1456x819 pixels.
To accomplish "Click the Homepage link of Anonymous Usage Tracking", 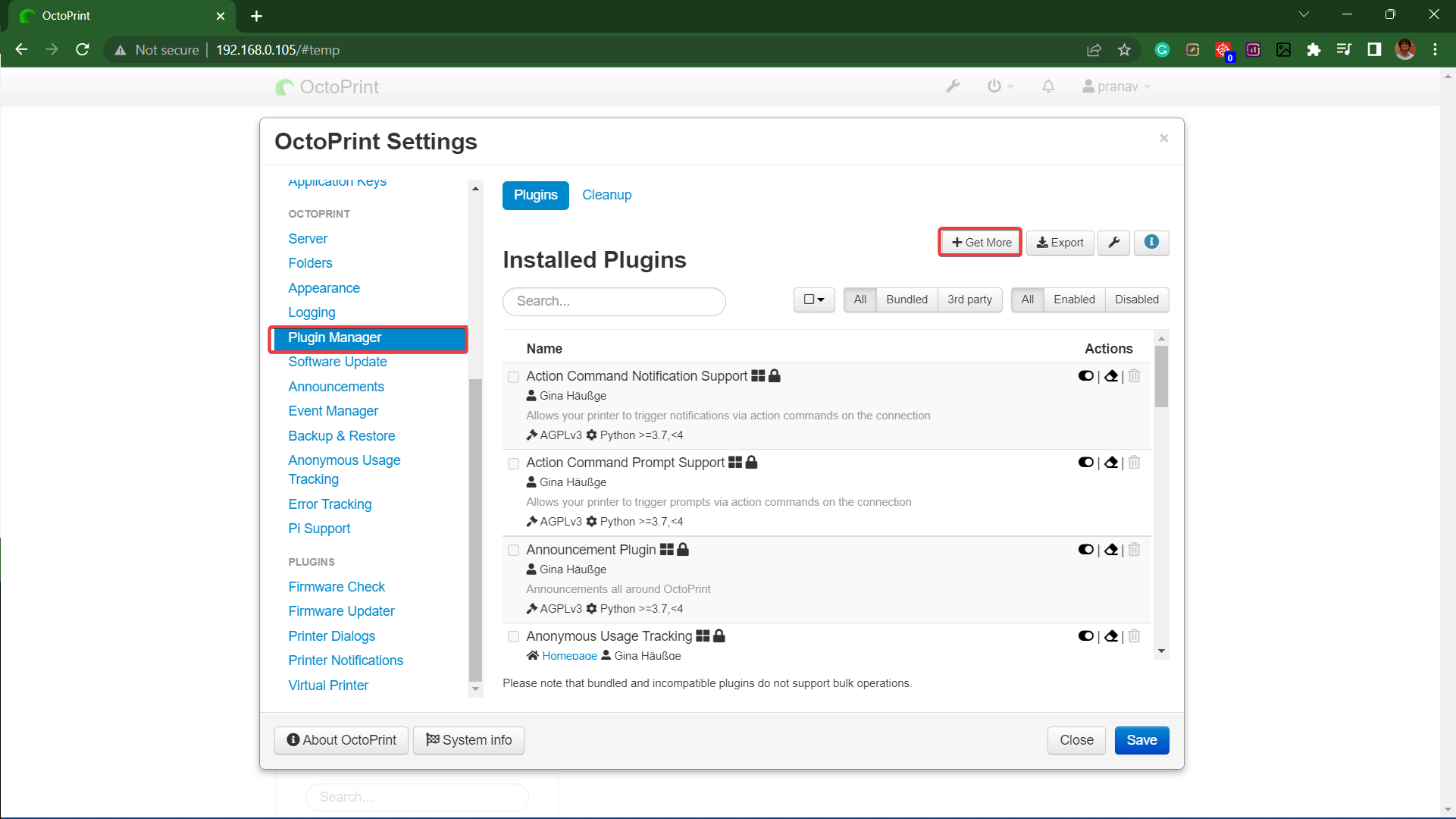I will click(569, 656).
